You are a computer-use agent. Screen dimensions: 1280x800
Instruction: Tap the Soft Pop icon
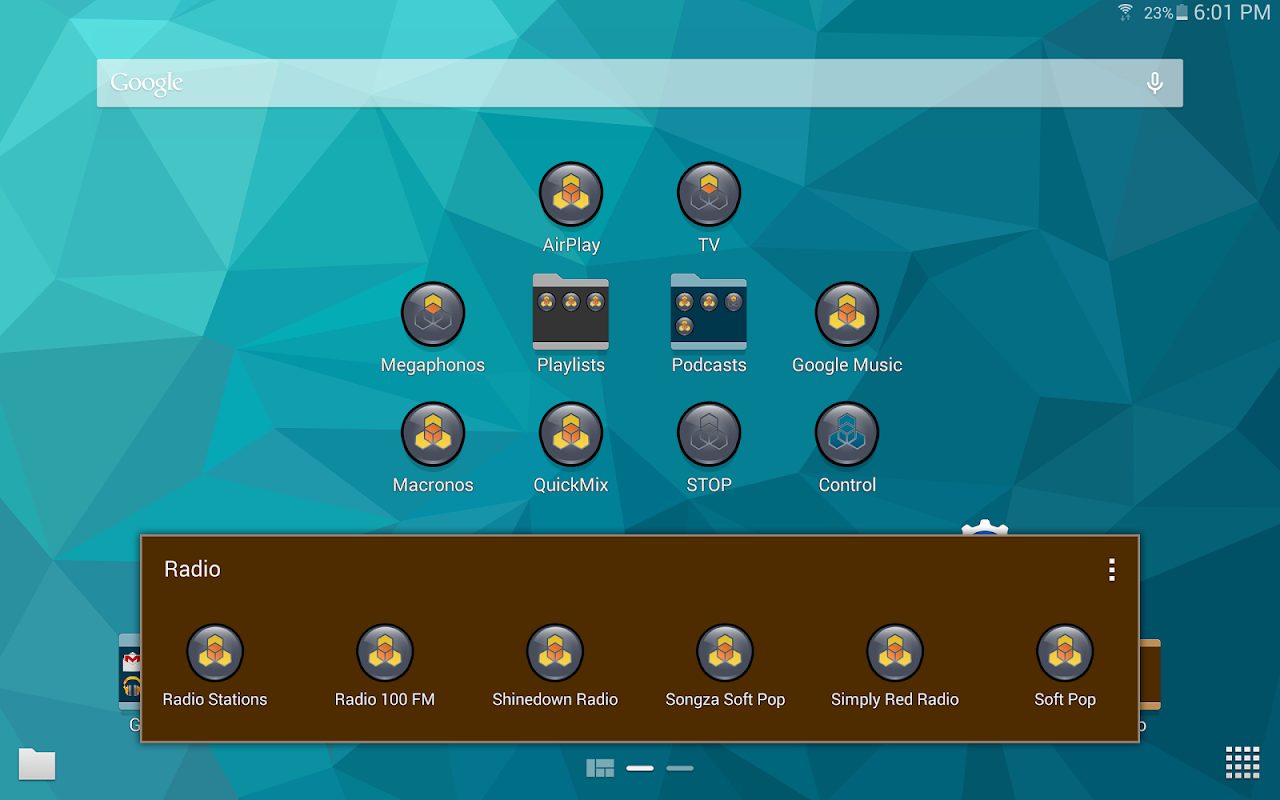(x=1065, y=654)
